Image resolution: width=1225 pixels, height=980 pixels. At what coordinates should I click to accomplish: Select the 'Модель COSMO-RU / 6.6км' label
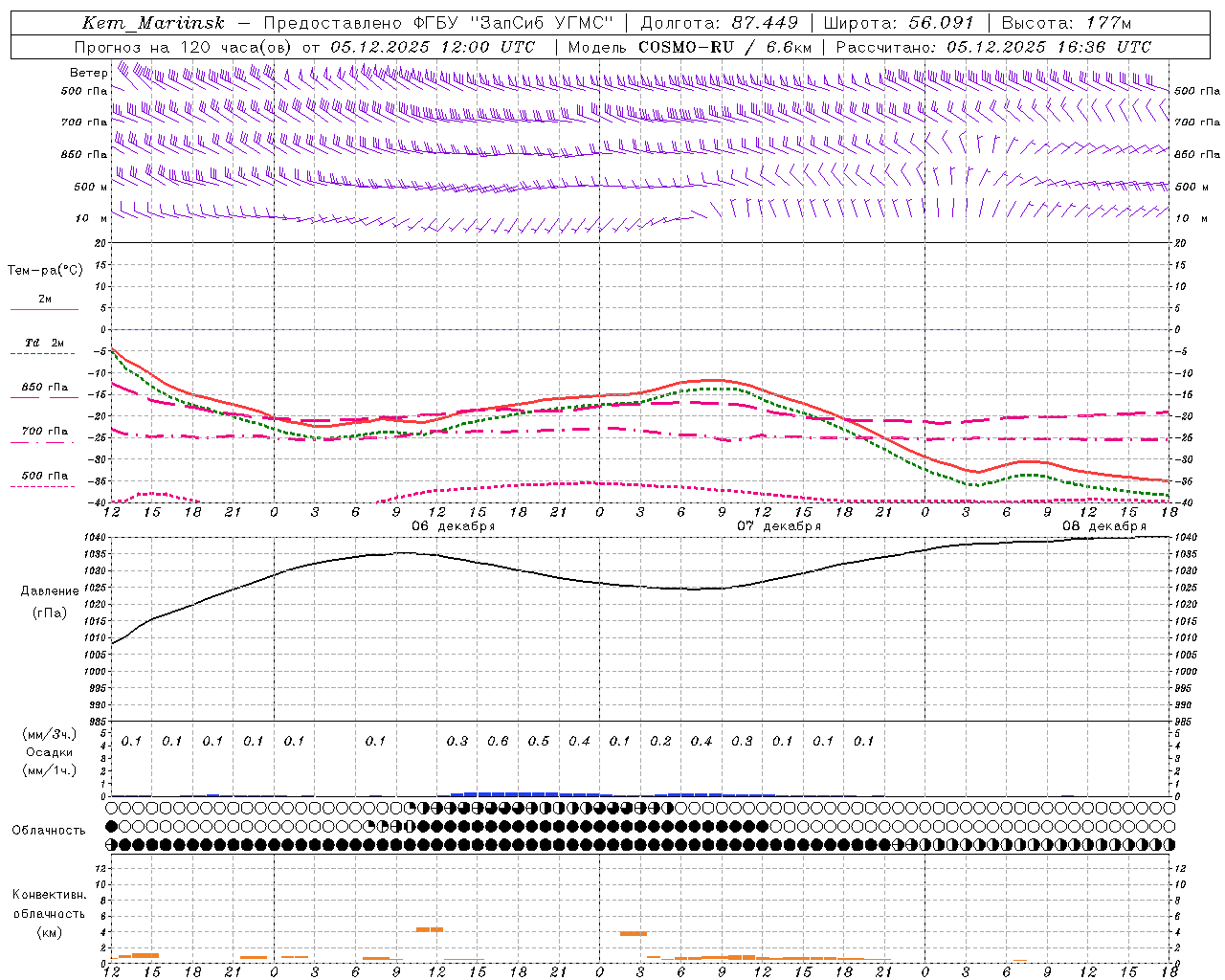(x=690, y=47)
